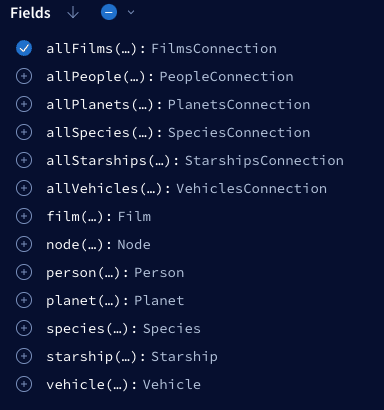384x410 pixels.
Task: Open the Planet return type
Action: tap(159, 301)
